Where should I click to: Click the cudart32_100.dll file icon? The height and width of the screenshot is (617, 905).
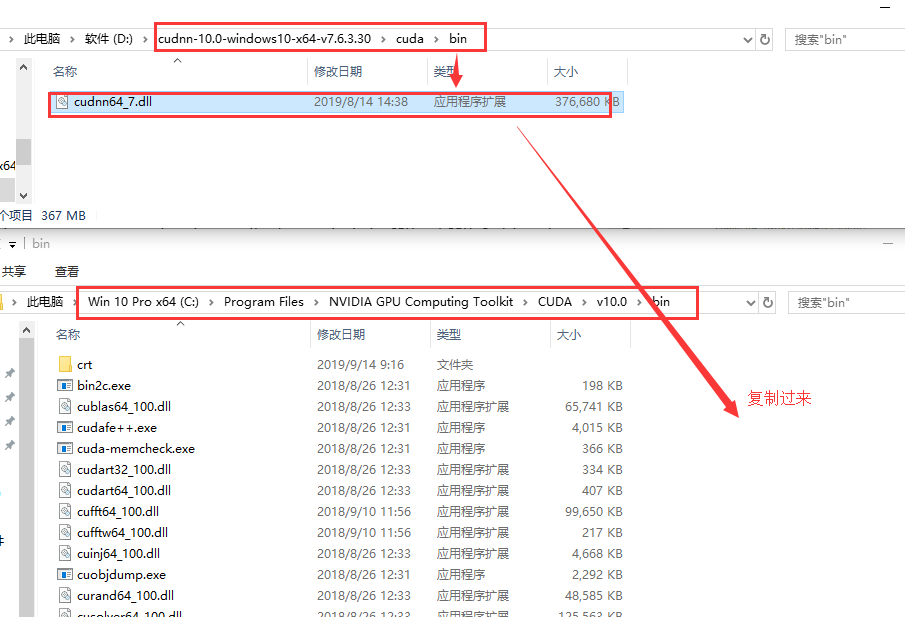click(65, 469)
